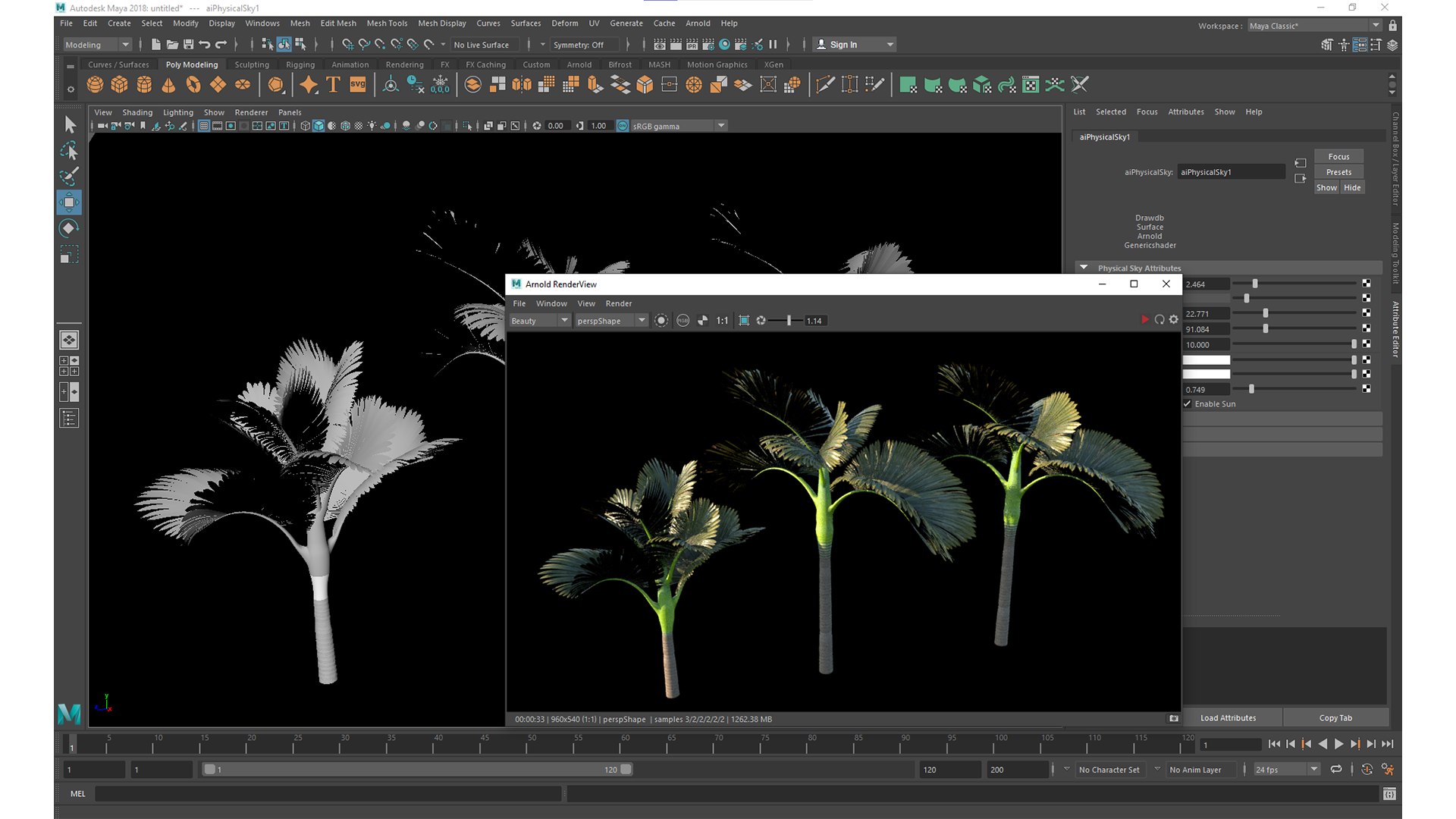Open the Mesh Tools menu

click(387, 24)
